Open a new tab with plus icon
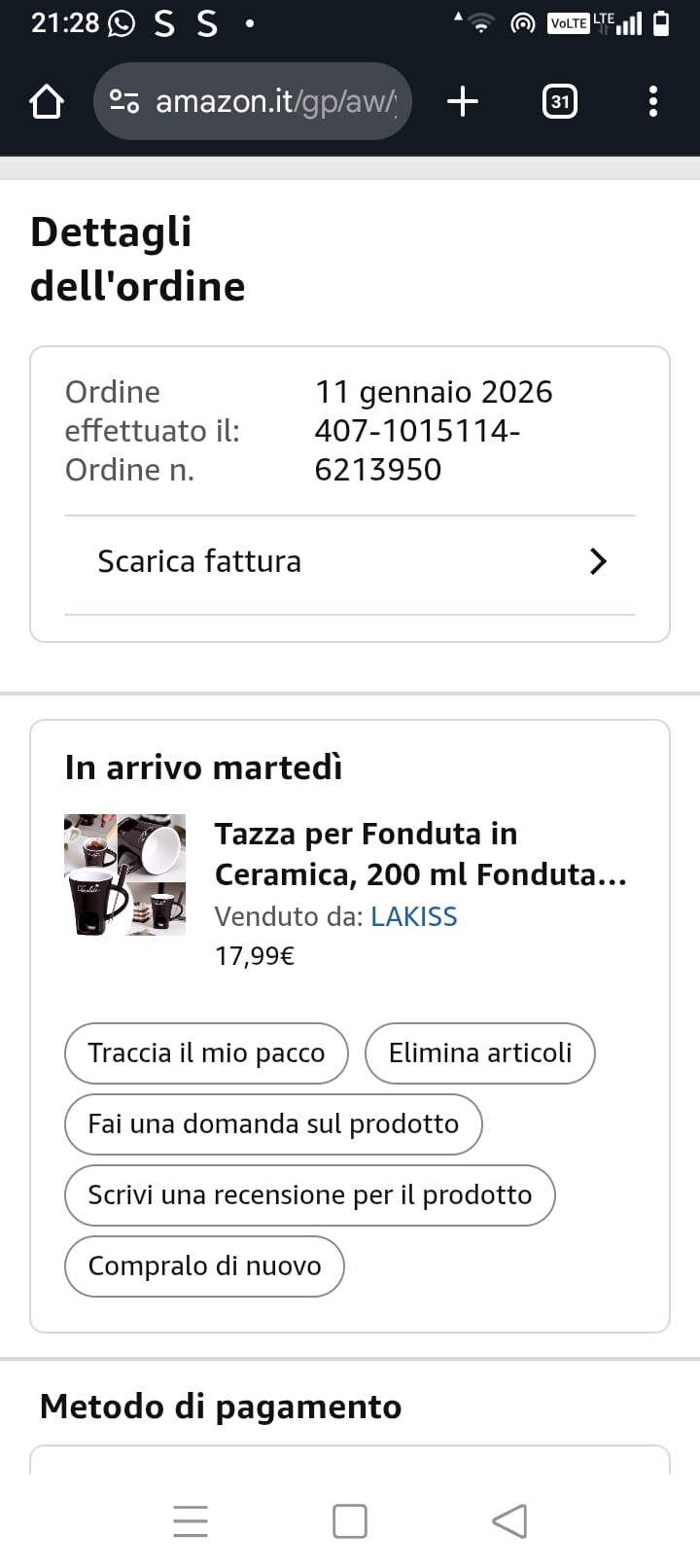Viewport: 700px width, 1568px height. tap(463, 101)
